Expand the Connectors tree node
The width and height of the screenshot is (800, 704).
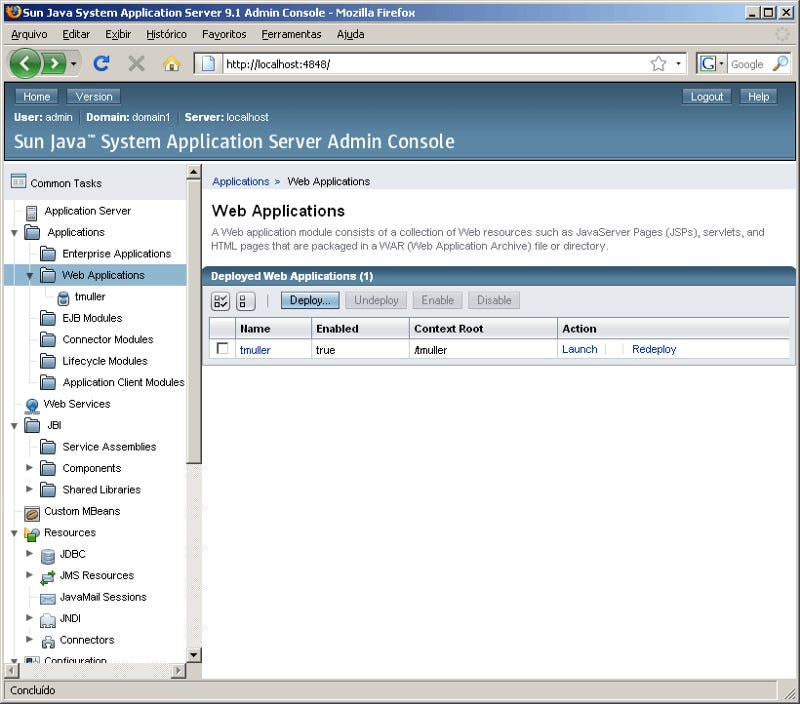pyautogui.click(x=30, y=639)
